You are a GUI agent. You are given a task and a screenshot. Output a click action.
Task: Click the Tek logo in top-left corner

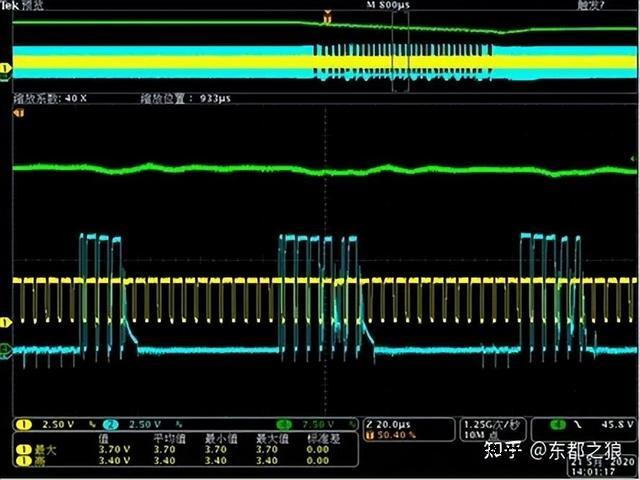(12, 6)
